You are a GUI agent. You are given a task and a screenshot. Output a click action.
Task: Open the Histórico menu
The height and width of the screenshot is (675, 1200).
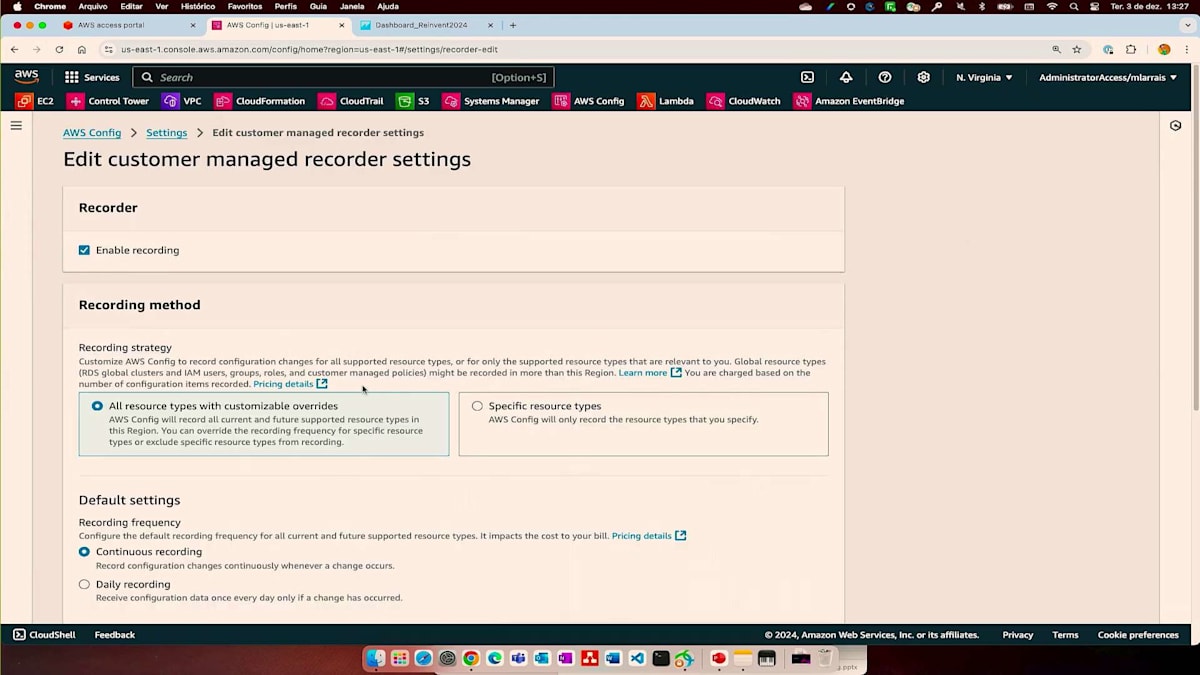(198, 6)
